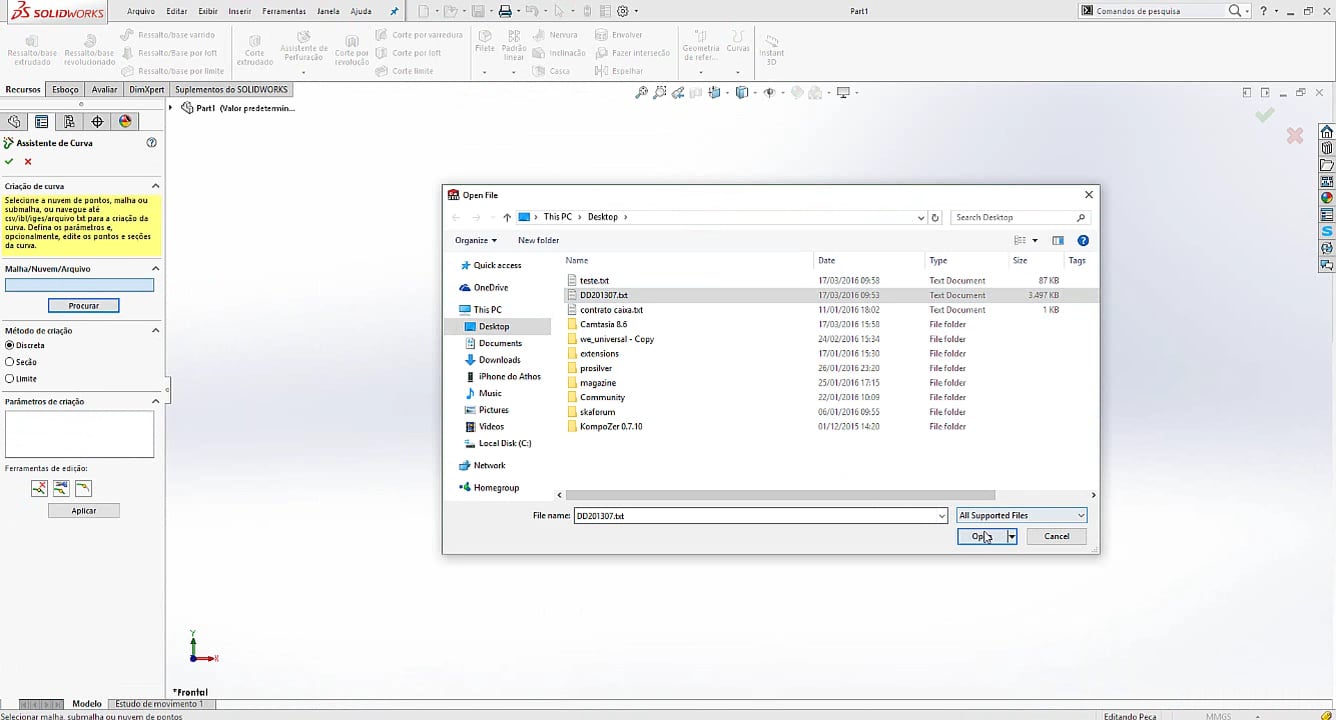Open the DisplayManager color-ball tab icon

click(x=125, y=121)
